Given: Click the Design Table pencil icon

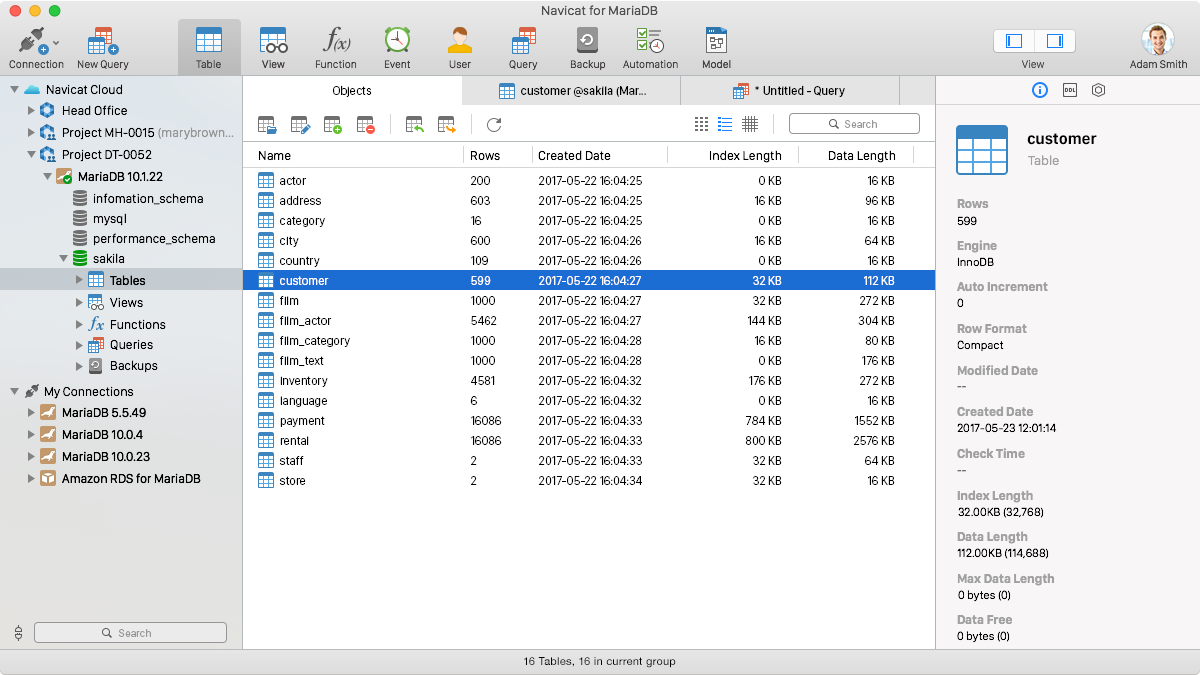Looking at the screenshot, I should [x=300, y=125].
